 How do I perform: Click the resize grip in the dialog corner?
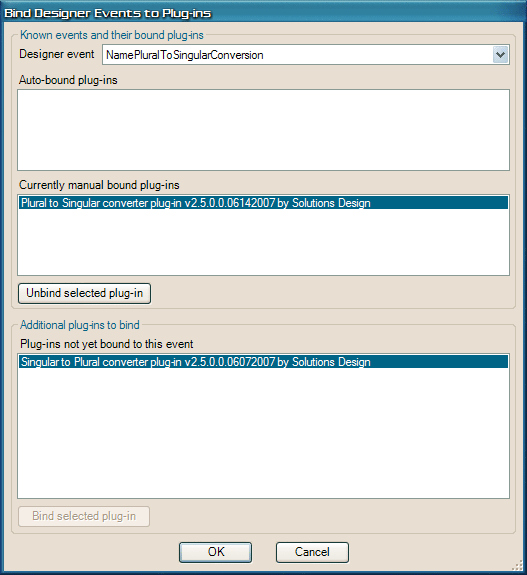517,565
